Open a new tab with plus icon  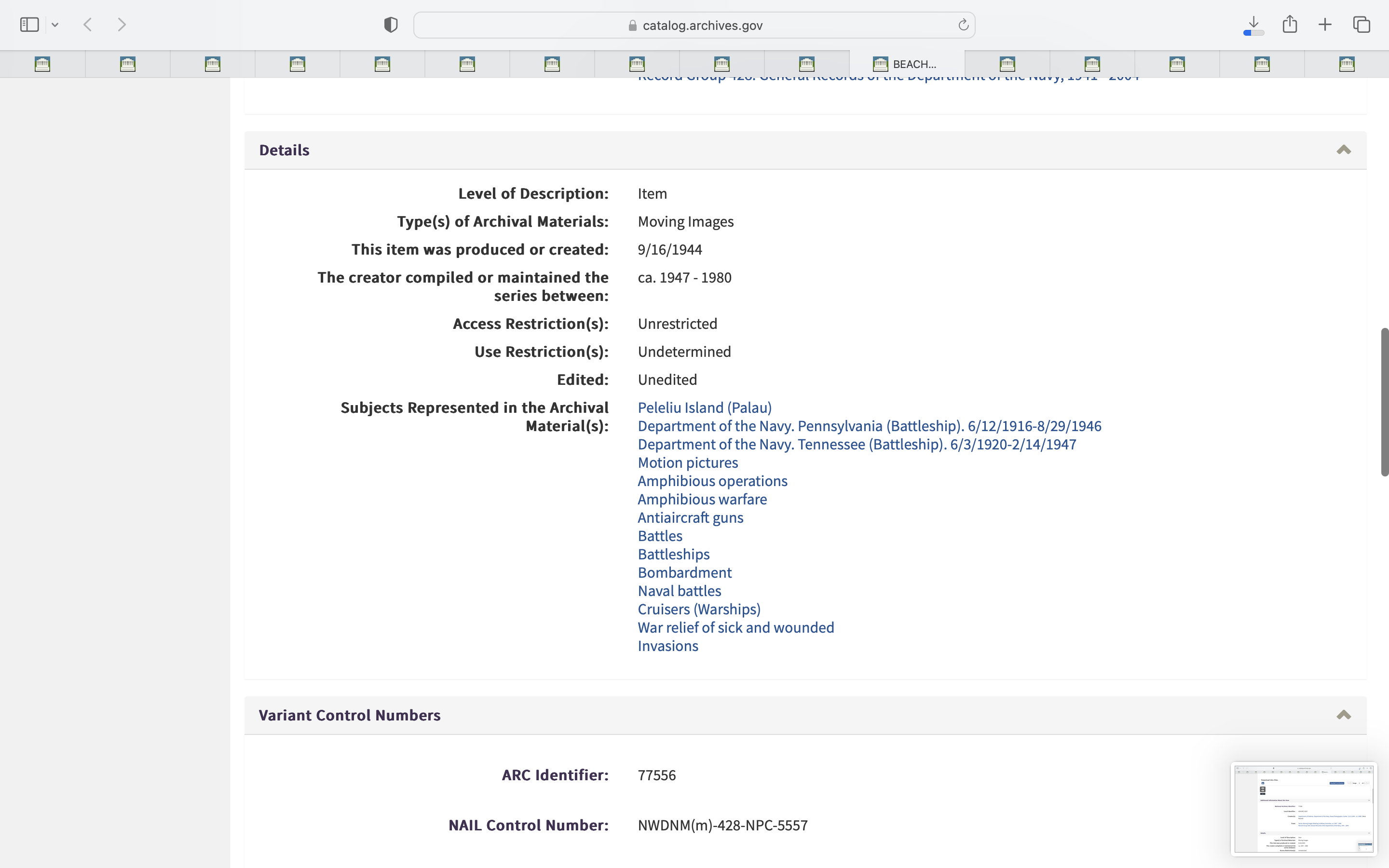coord(1325,25)
